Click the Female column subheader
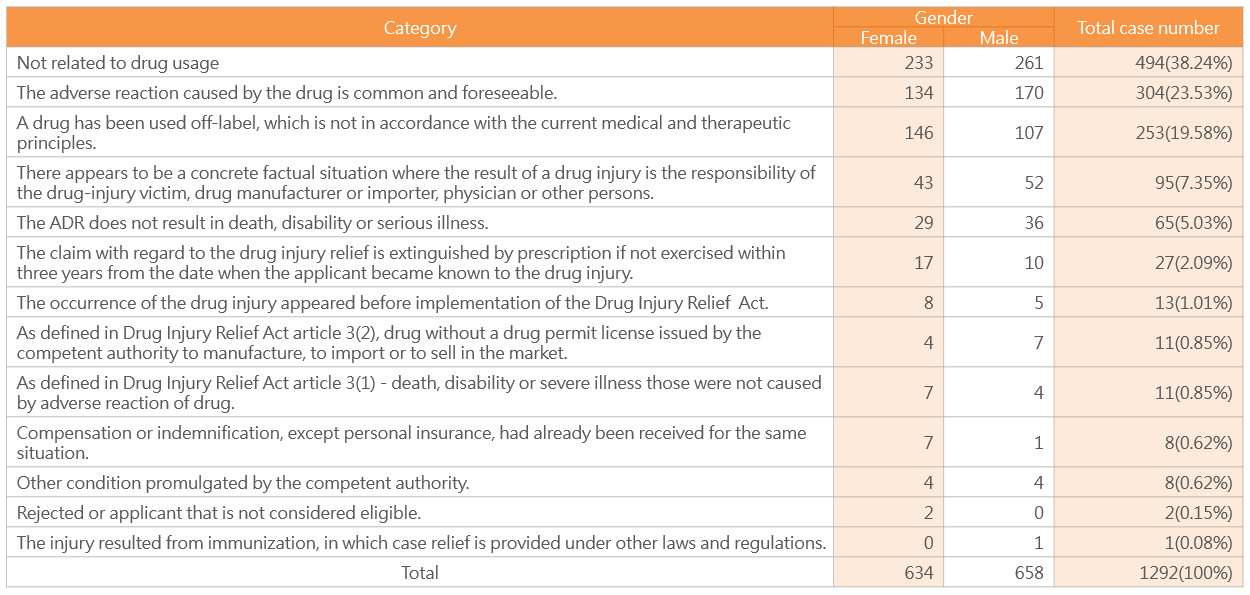 (888, 38)
